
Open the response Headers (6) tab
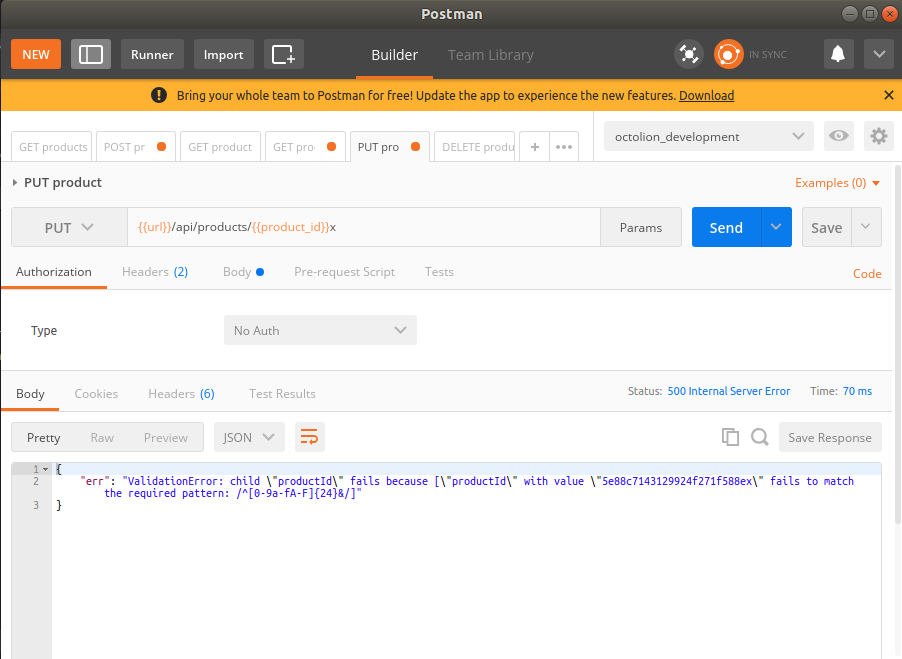181,394
